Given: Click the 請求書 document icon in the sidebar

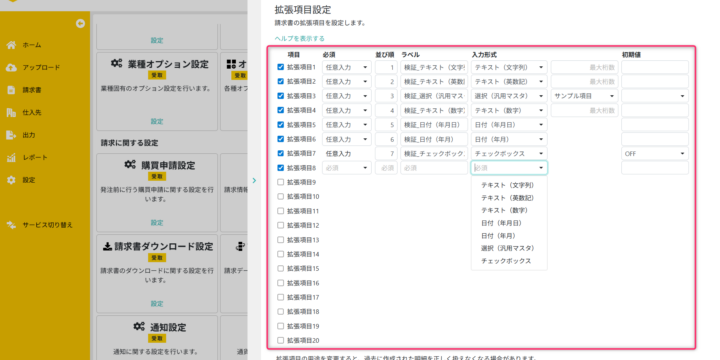Looking at the screenshot, I should 11,90.
